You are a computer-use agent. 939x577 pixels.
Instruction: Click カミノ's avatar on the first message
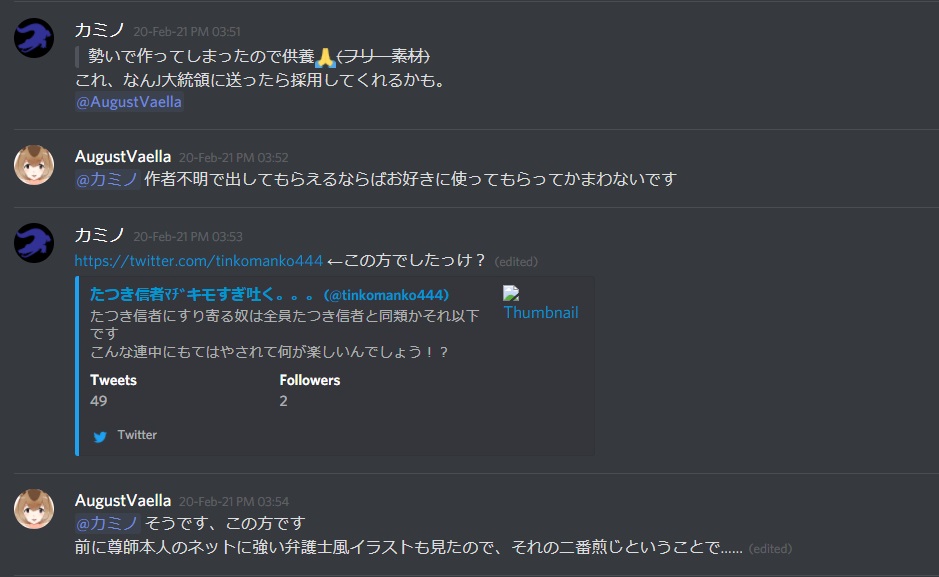click(34, 38)
